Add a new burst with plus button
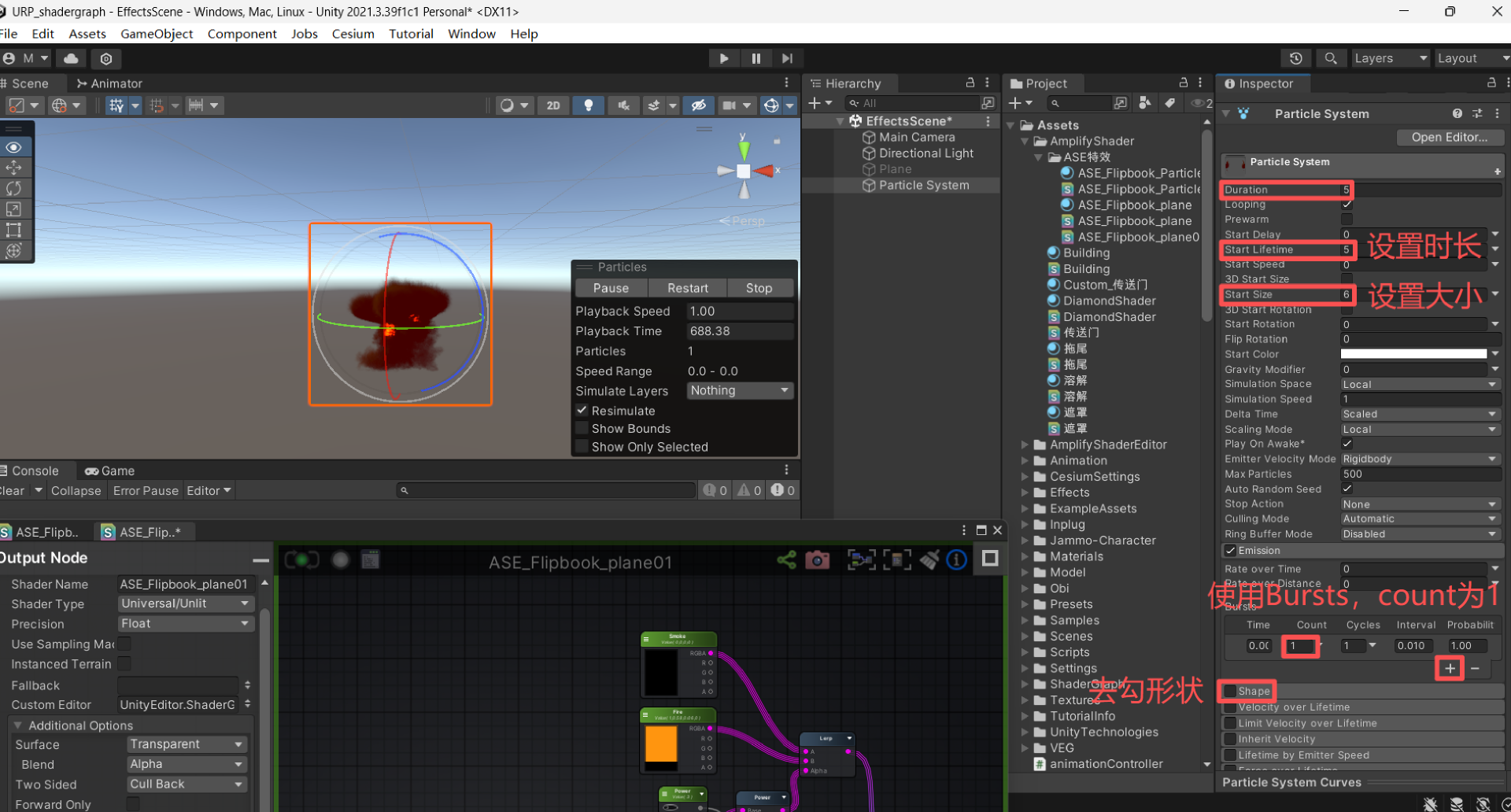The width and height of the screenshot is (1511, 812). click(1450, 668)
